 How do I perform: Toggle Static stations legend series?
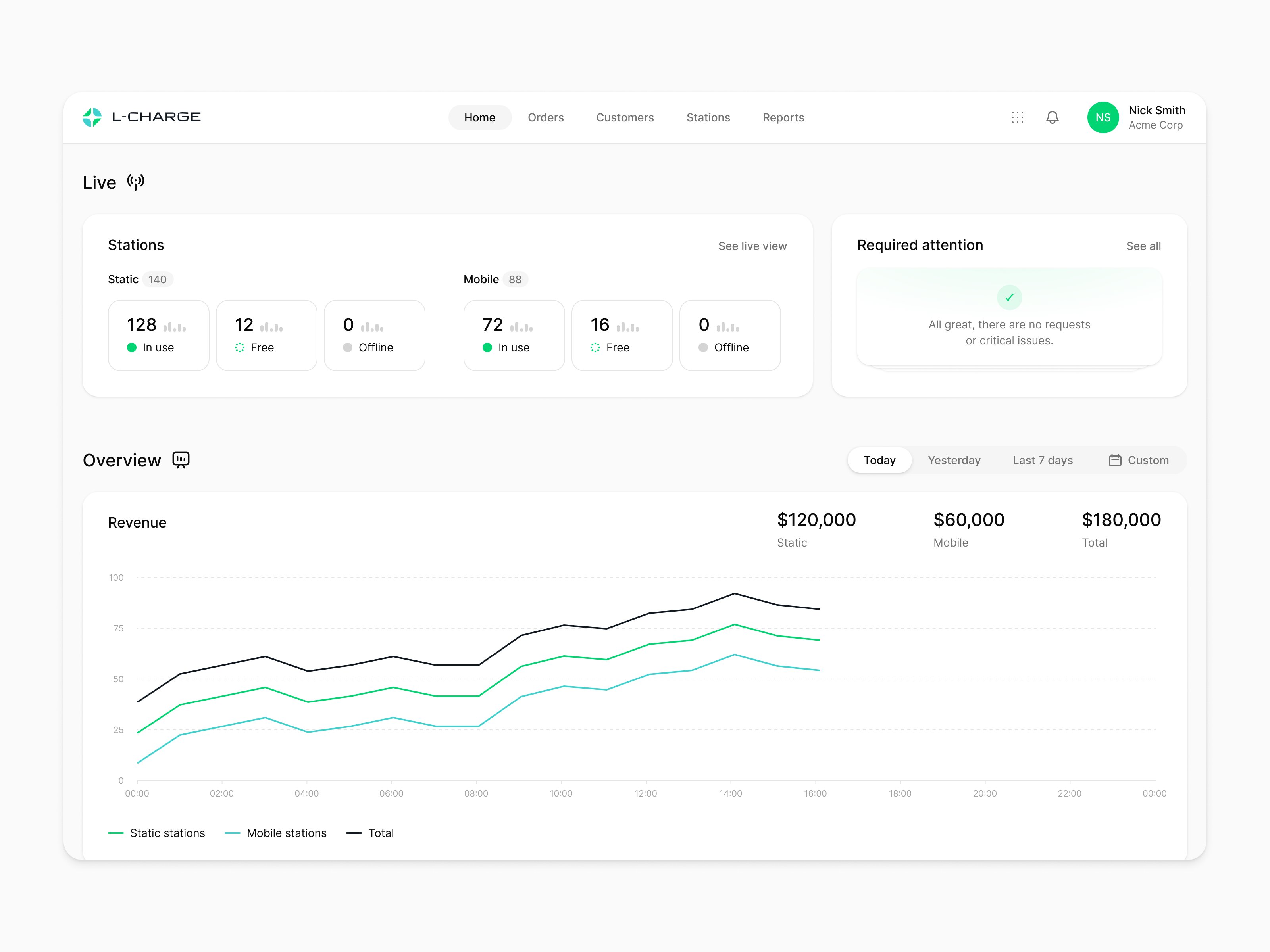pos(157,833)
